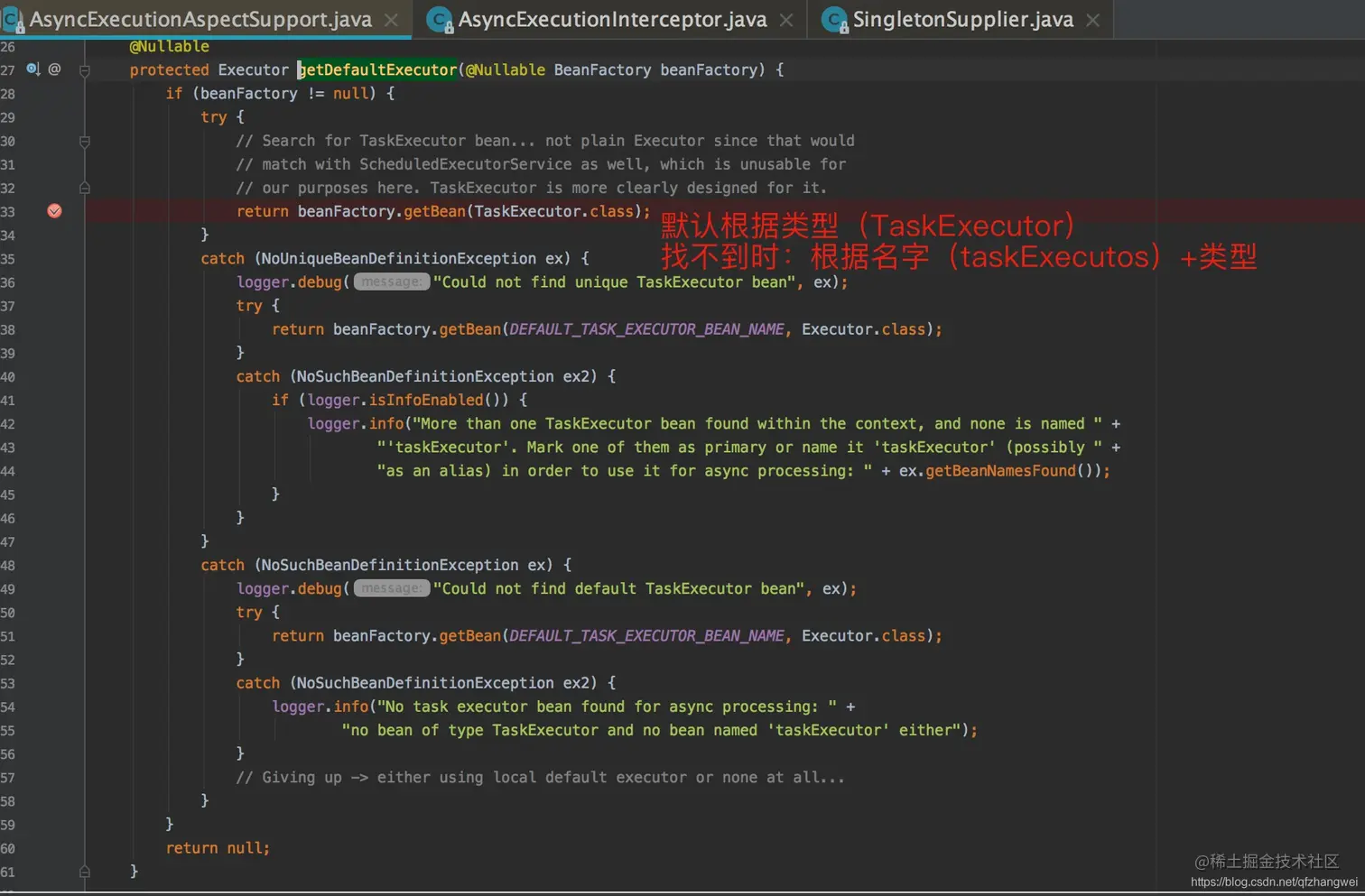Click 'catch (NoSuchBeanDefinitionException ex)' on line 48
1365x896 pixels.
[376, 565]
